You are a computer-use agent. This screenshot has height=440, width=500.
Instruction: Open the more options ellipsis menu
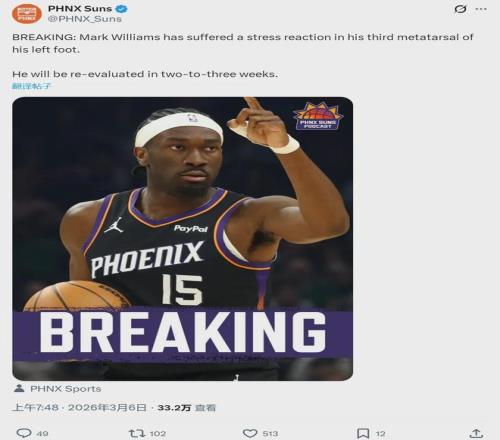coord(481,9)
